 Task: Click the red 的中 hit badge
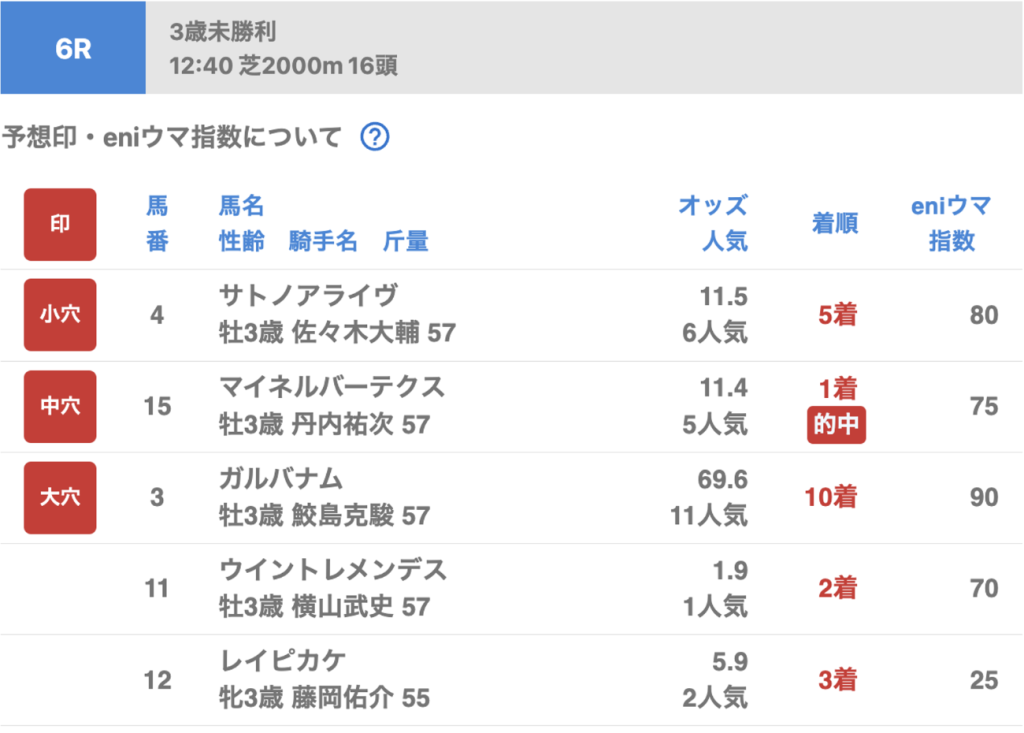click(x=836, y=425)
